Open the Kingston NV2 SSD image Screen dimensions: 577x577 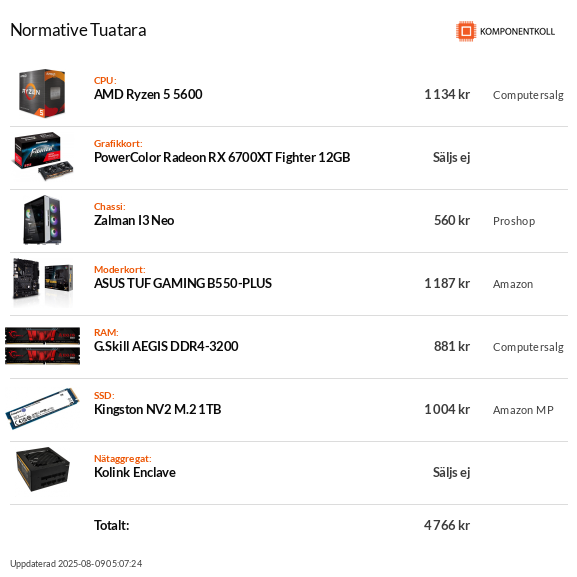click(x=42, y=408)
